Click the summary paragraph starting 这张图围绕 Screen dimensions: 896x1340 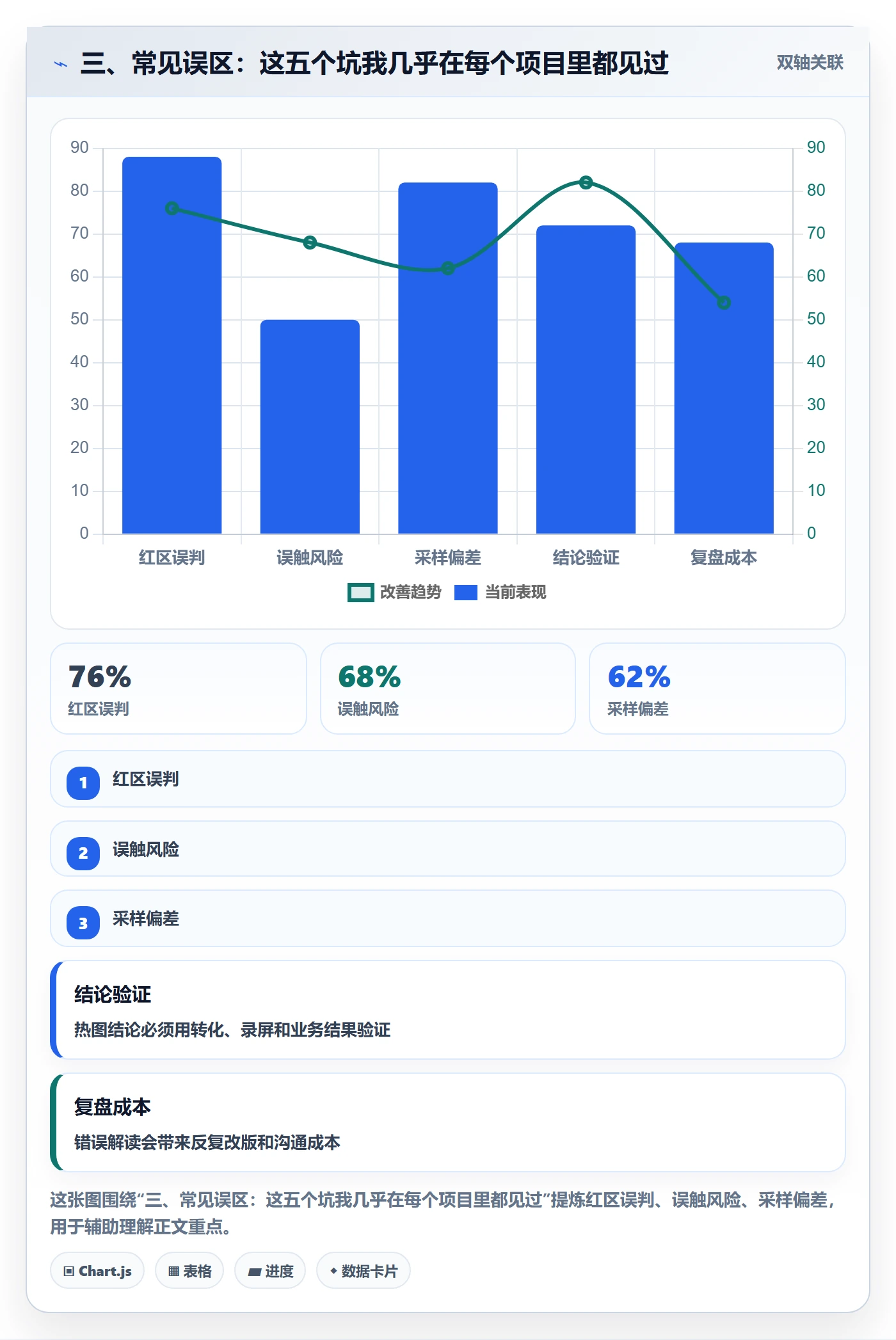(443, 1213)
